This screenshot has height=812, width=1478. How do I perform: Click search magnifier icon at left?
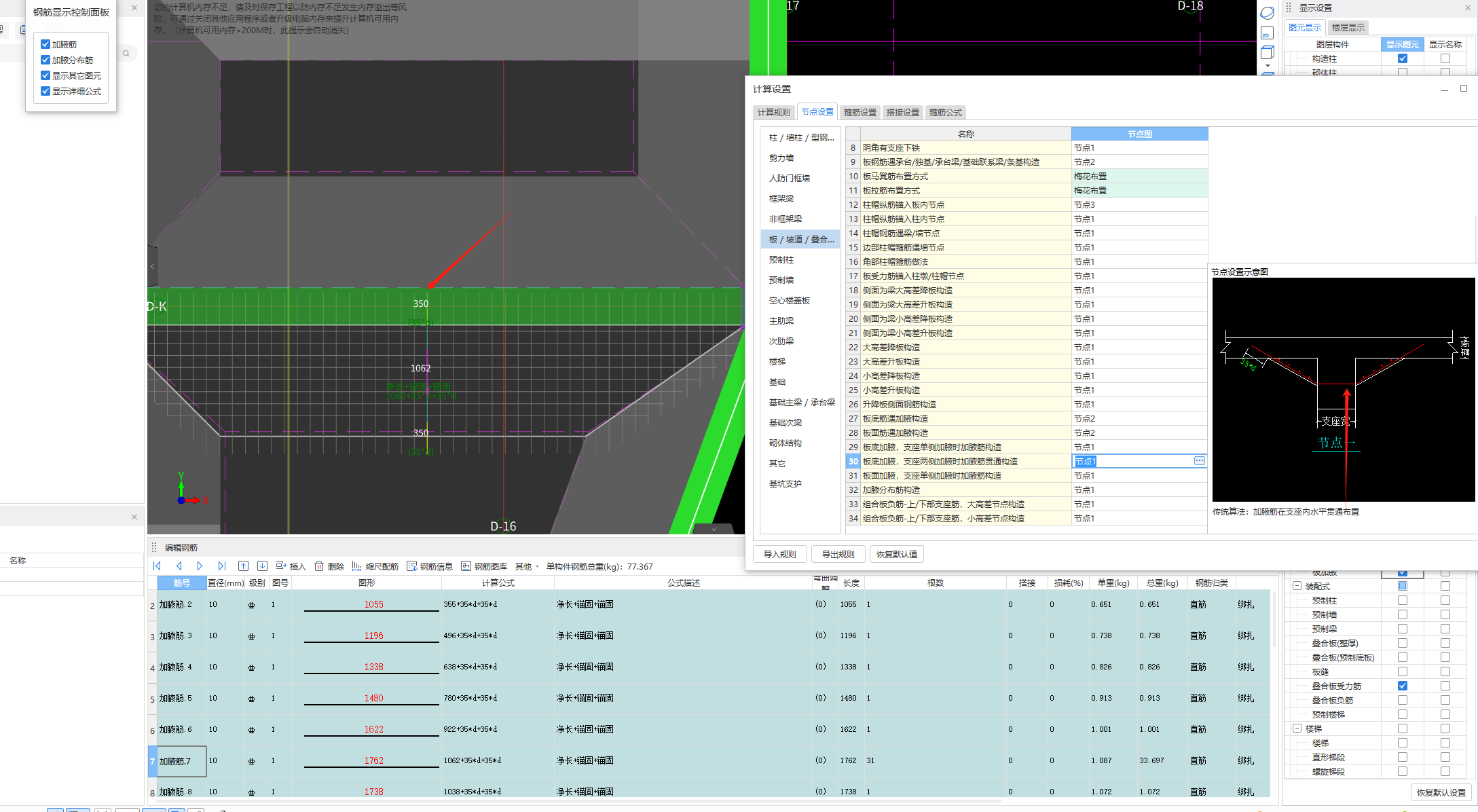click(x=126, y=53)
